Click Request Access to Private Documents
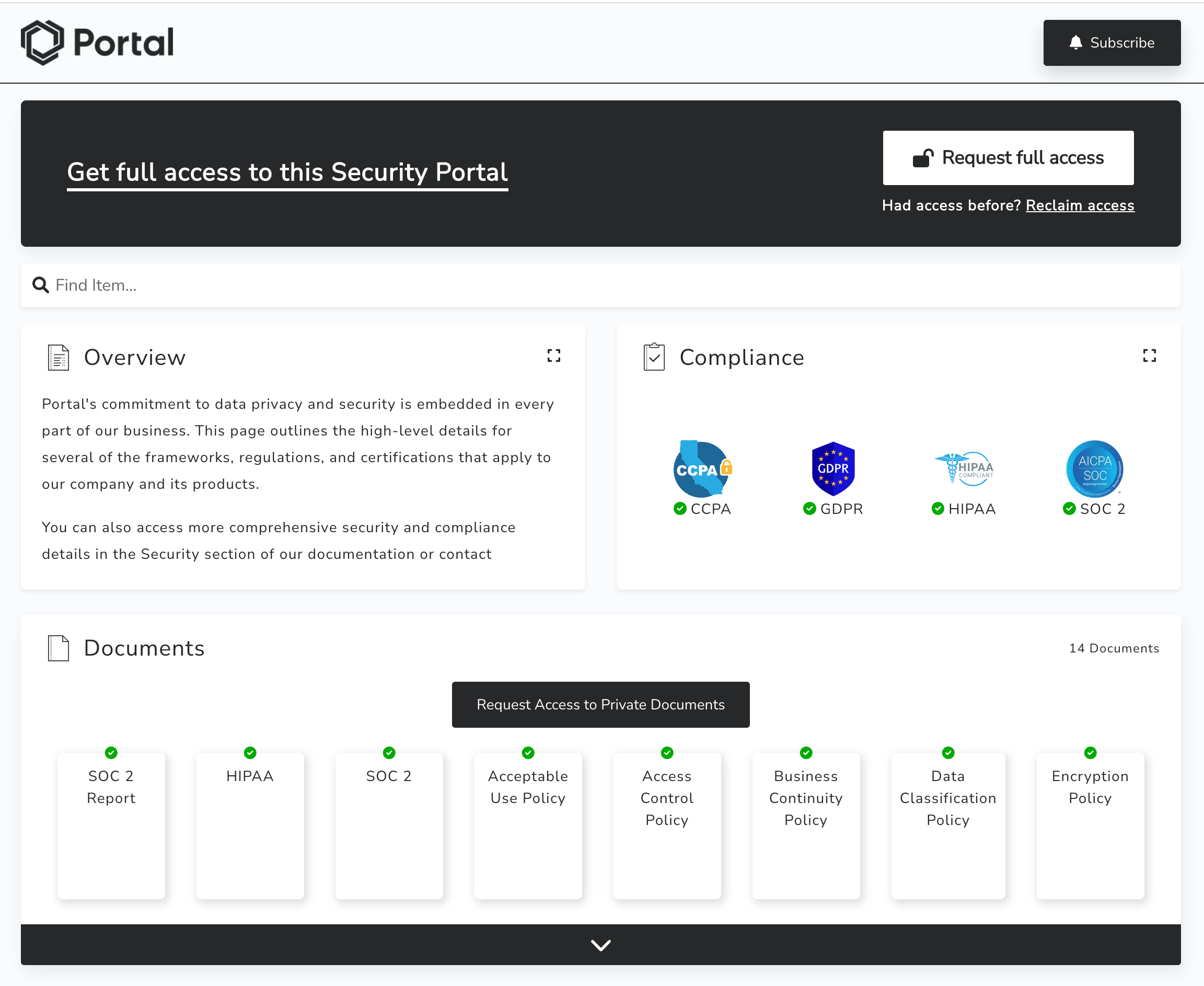Screen dimensions: 1204x986 click(x=600, y=704)
